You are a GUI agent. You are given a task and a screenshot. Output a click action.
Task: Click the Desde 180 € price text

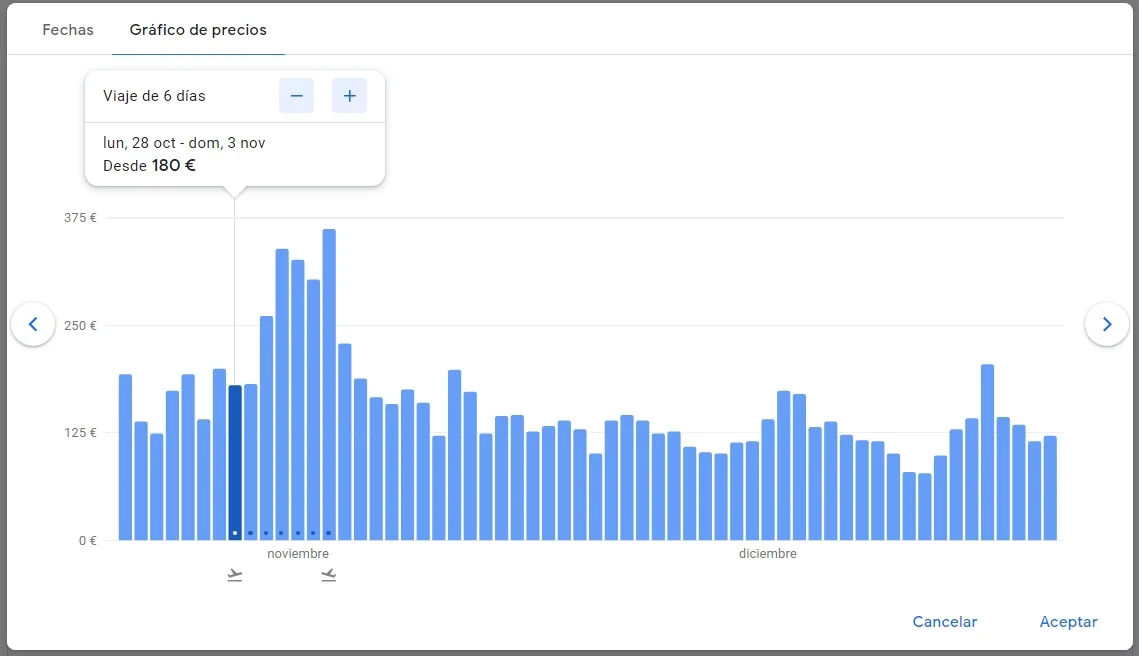click(149, 166)
